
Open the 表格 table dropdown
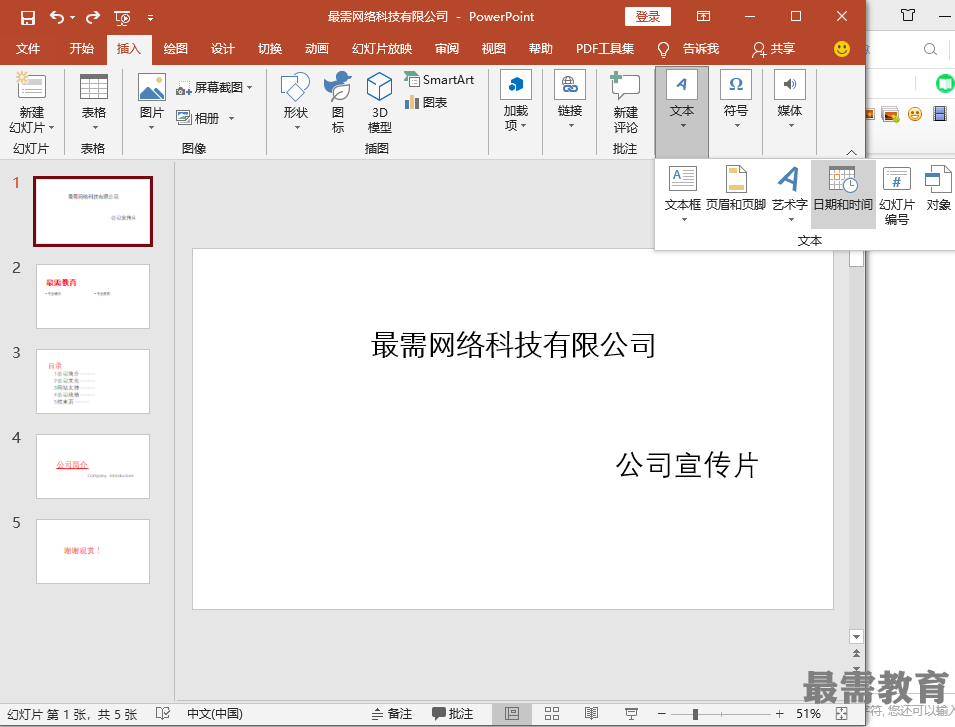click(x=93, y=102)
